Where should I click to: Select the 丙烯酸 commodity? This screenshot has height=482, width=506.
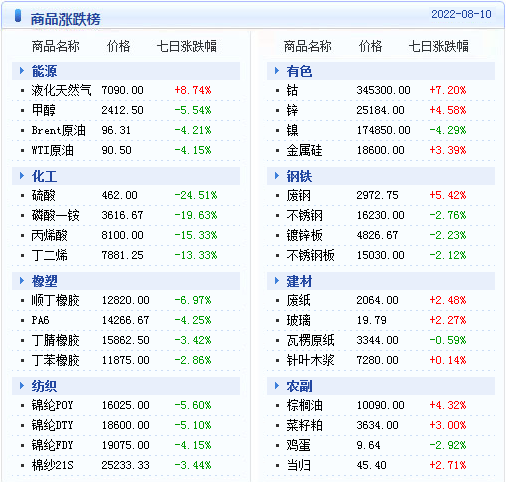(50, 235)
